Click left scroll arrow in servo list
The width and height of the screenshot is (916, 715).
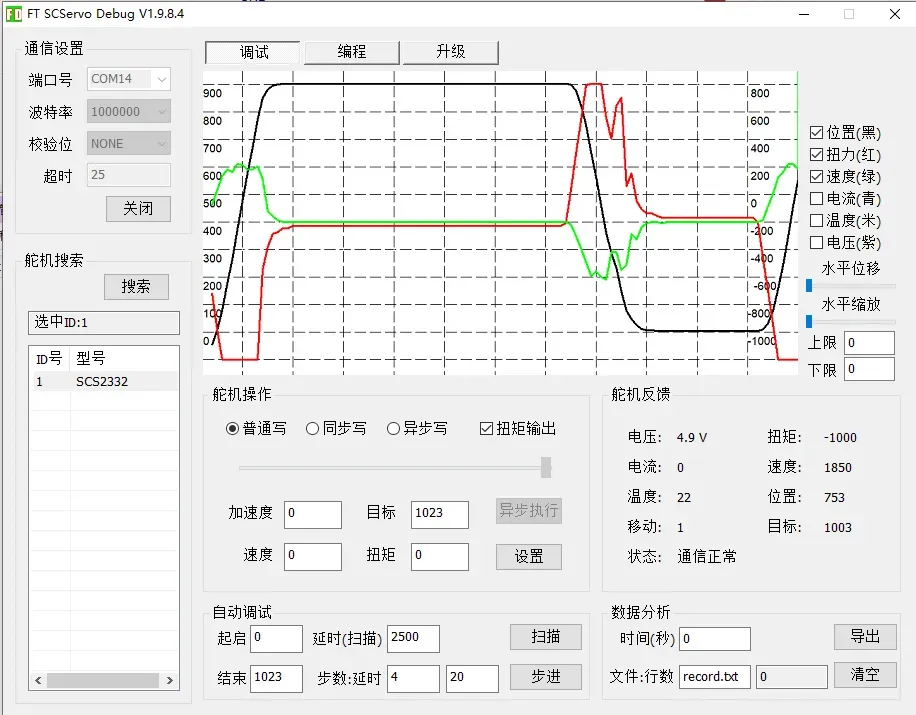point(38,680)
